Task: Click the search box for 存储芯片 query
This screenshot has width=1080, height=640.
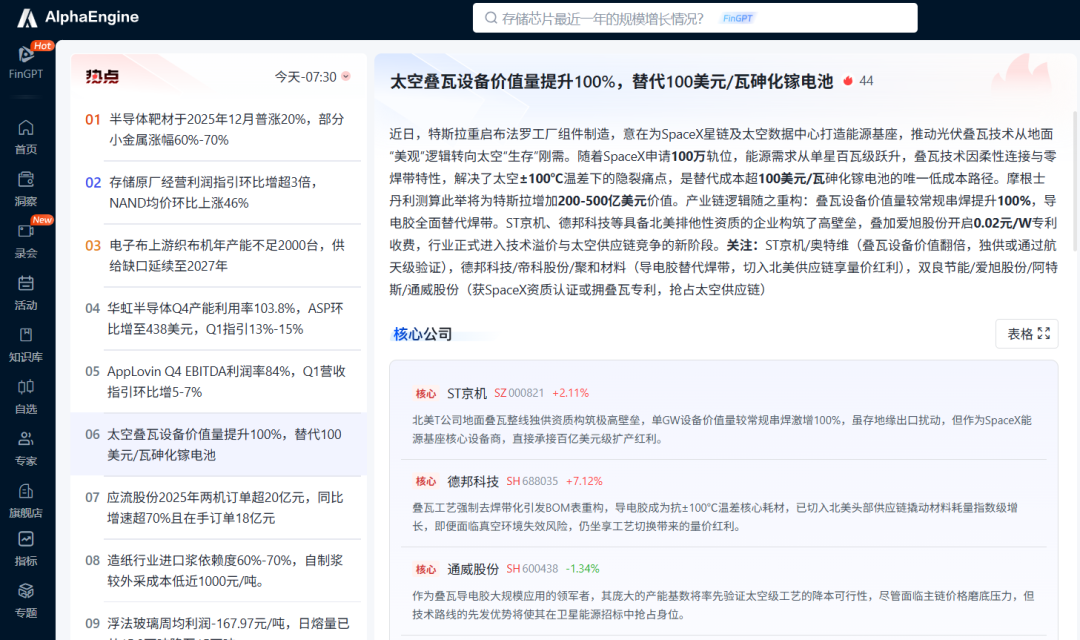Action: click(x=694, y=18)
